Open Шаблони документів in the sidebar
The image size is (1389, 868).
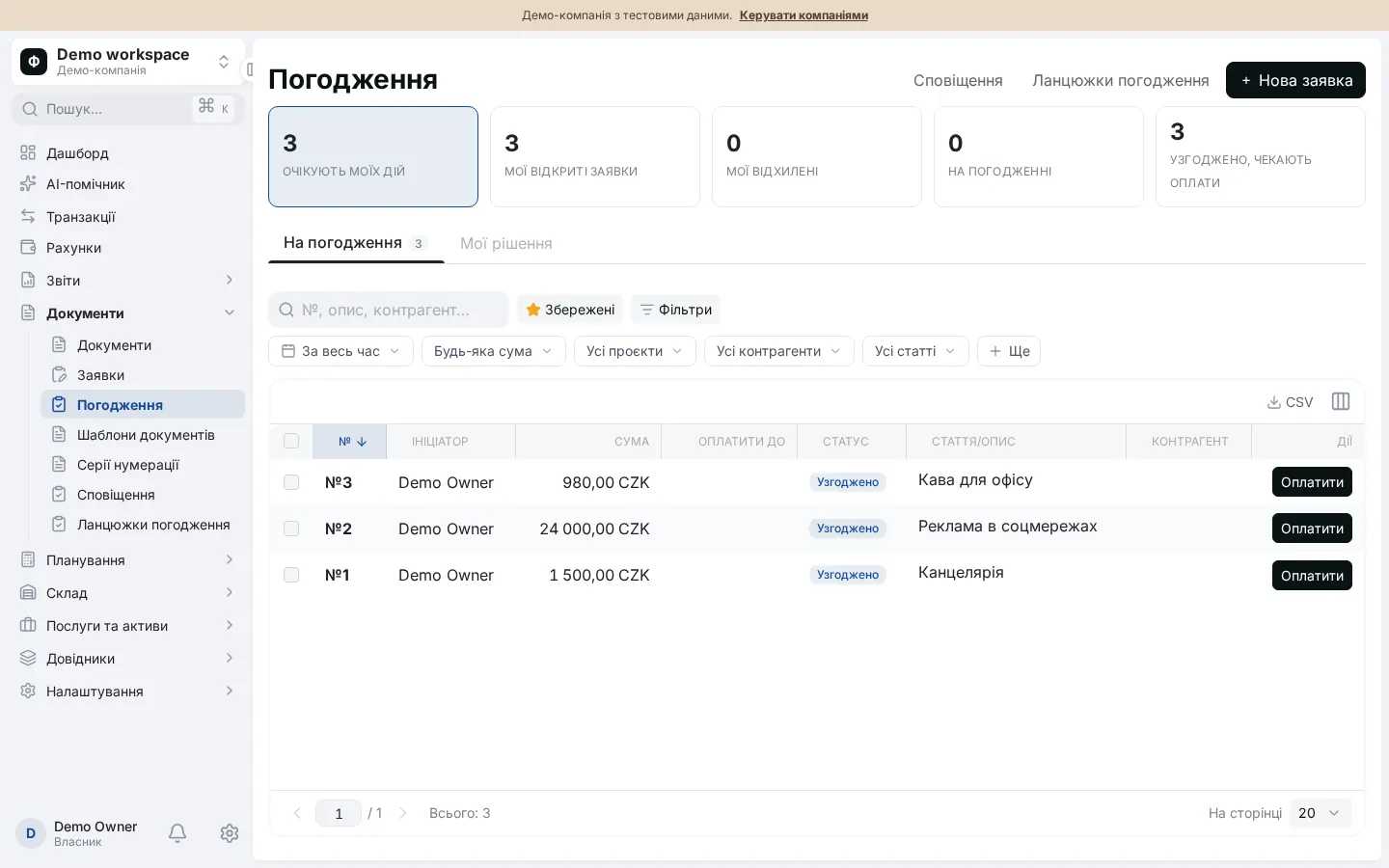coord(143,435)
